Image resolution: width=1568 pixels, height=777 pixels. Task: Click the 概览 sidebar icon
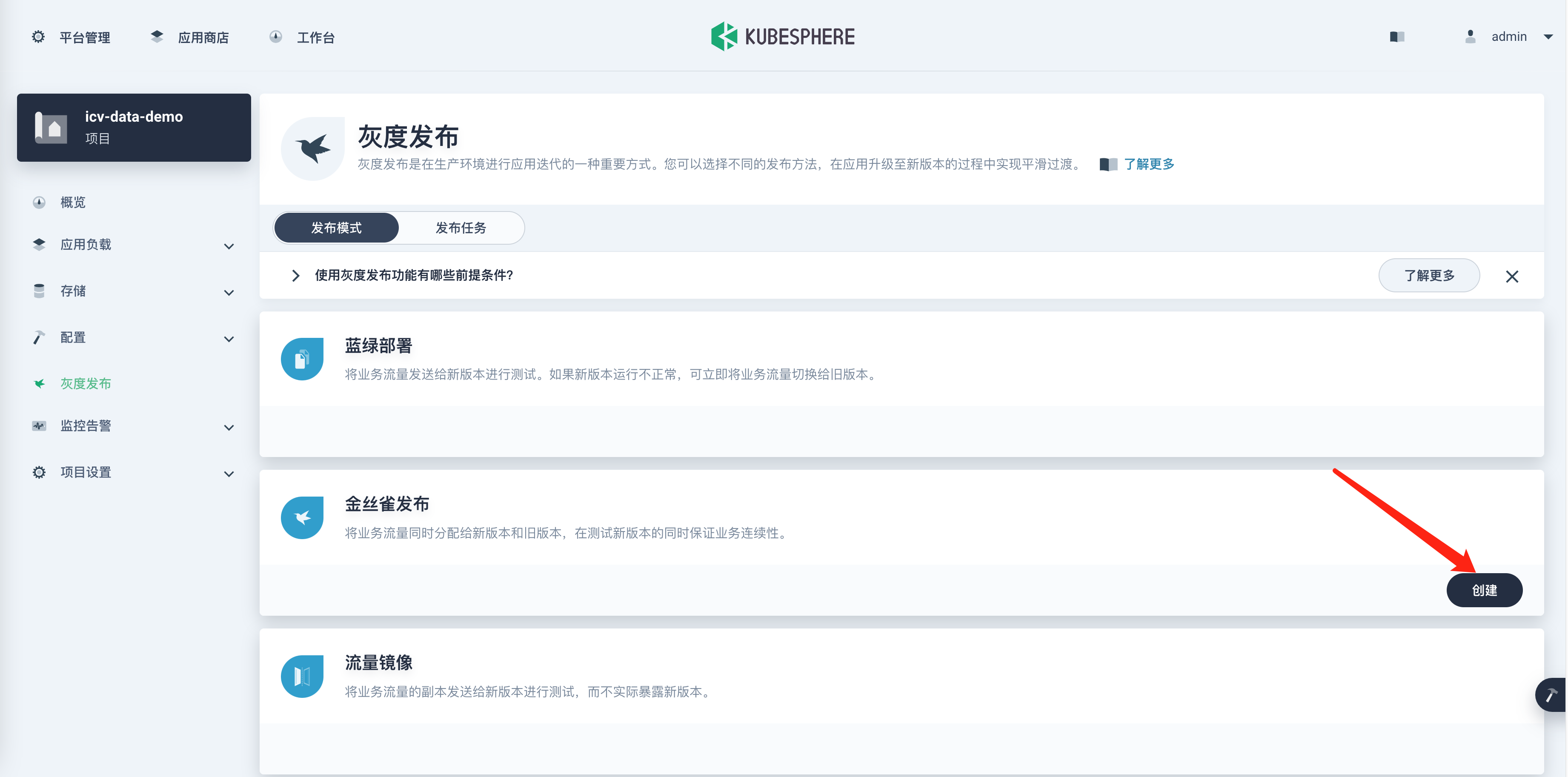click(x=39, y=202)
